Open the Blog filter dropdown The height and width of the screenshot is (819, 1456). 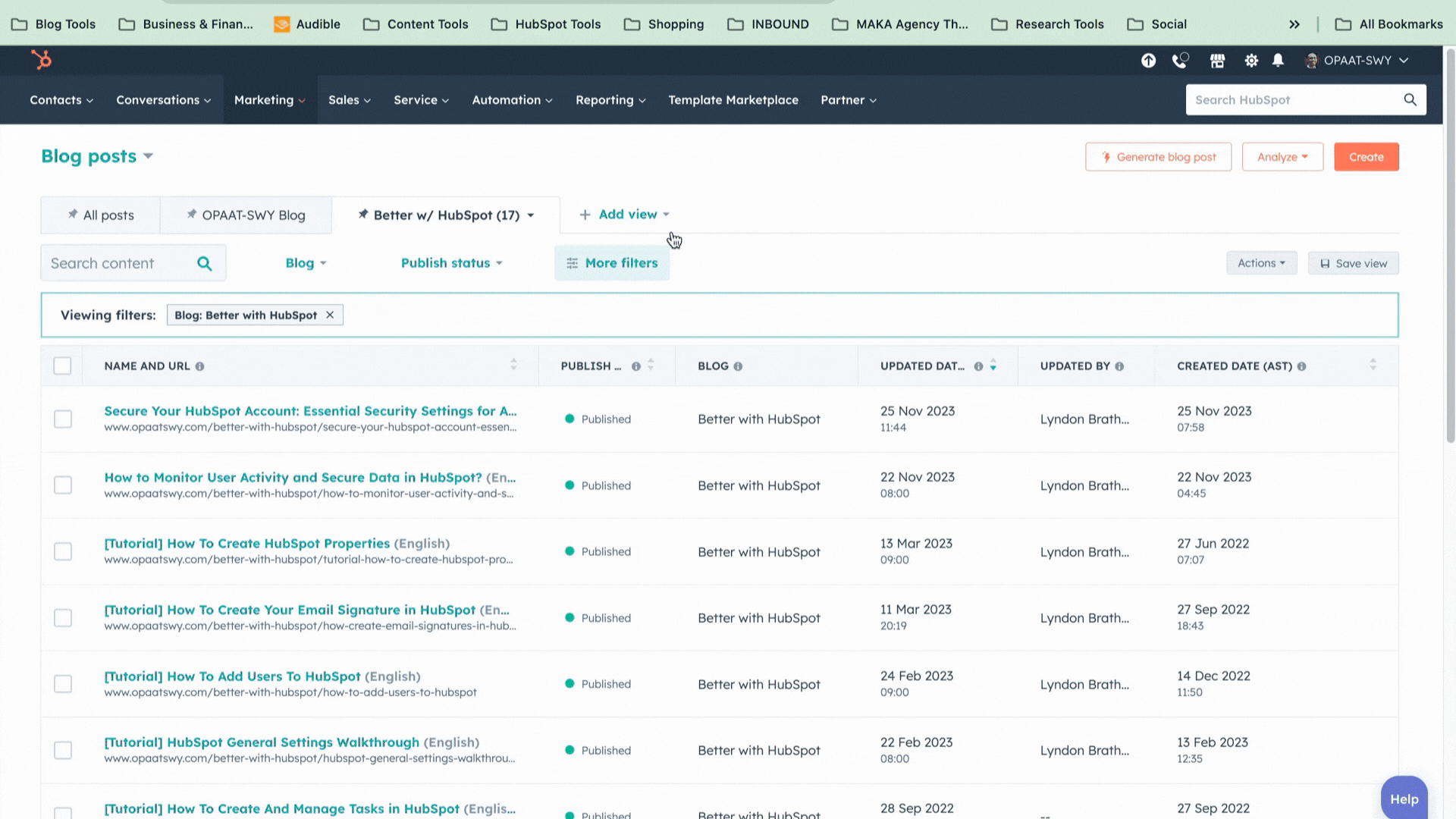pos(306,263)
